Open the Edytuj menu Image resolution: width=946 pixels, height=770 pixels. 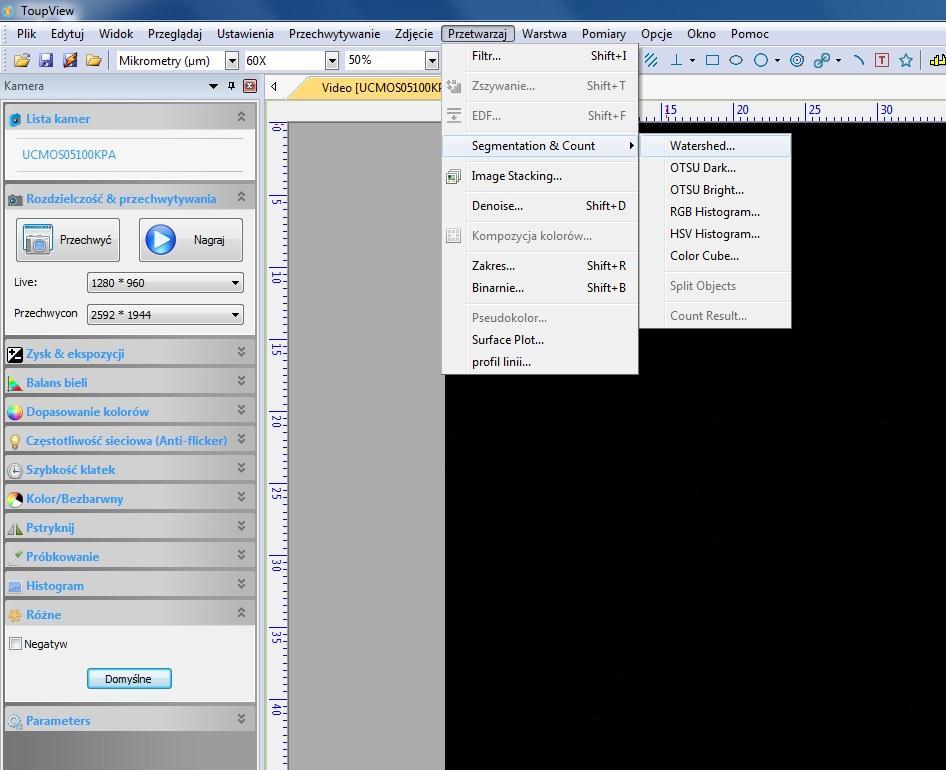click(x=67, y=34)
